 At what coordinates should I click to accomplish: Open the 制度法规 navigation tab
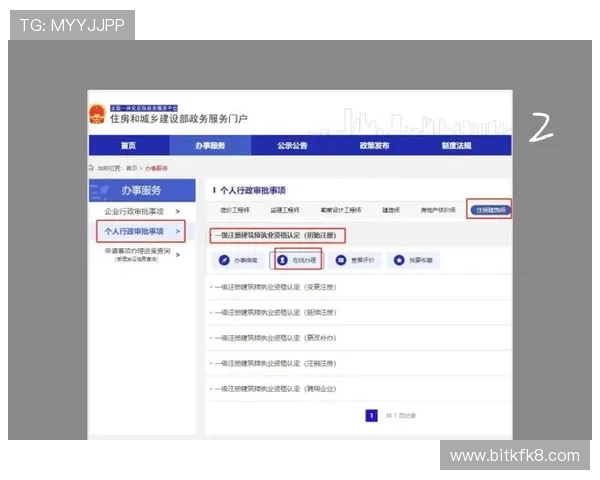457,145
